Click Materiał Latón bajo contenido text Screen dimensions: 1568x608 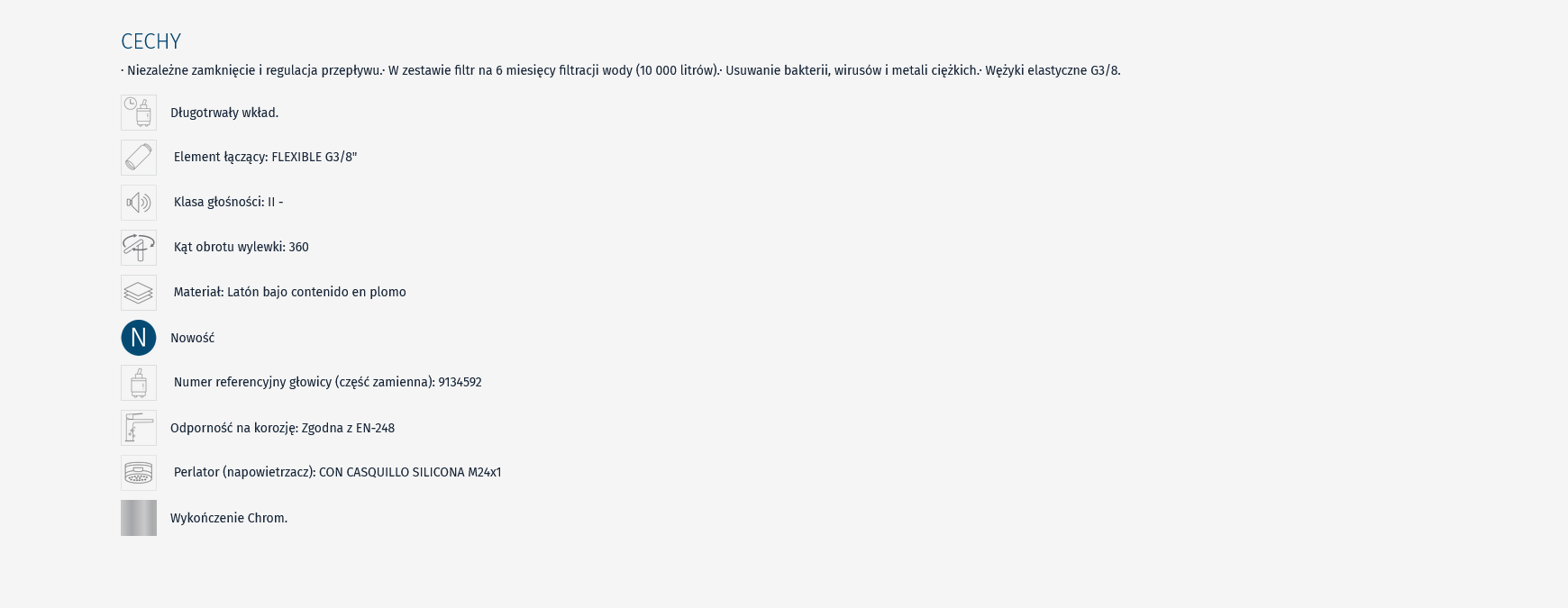tap(289, 292)
